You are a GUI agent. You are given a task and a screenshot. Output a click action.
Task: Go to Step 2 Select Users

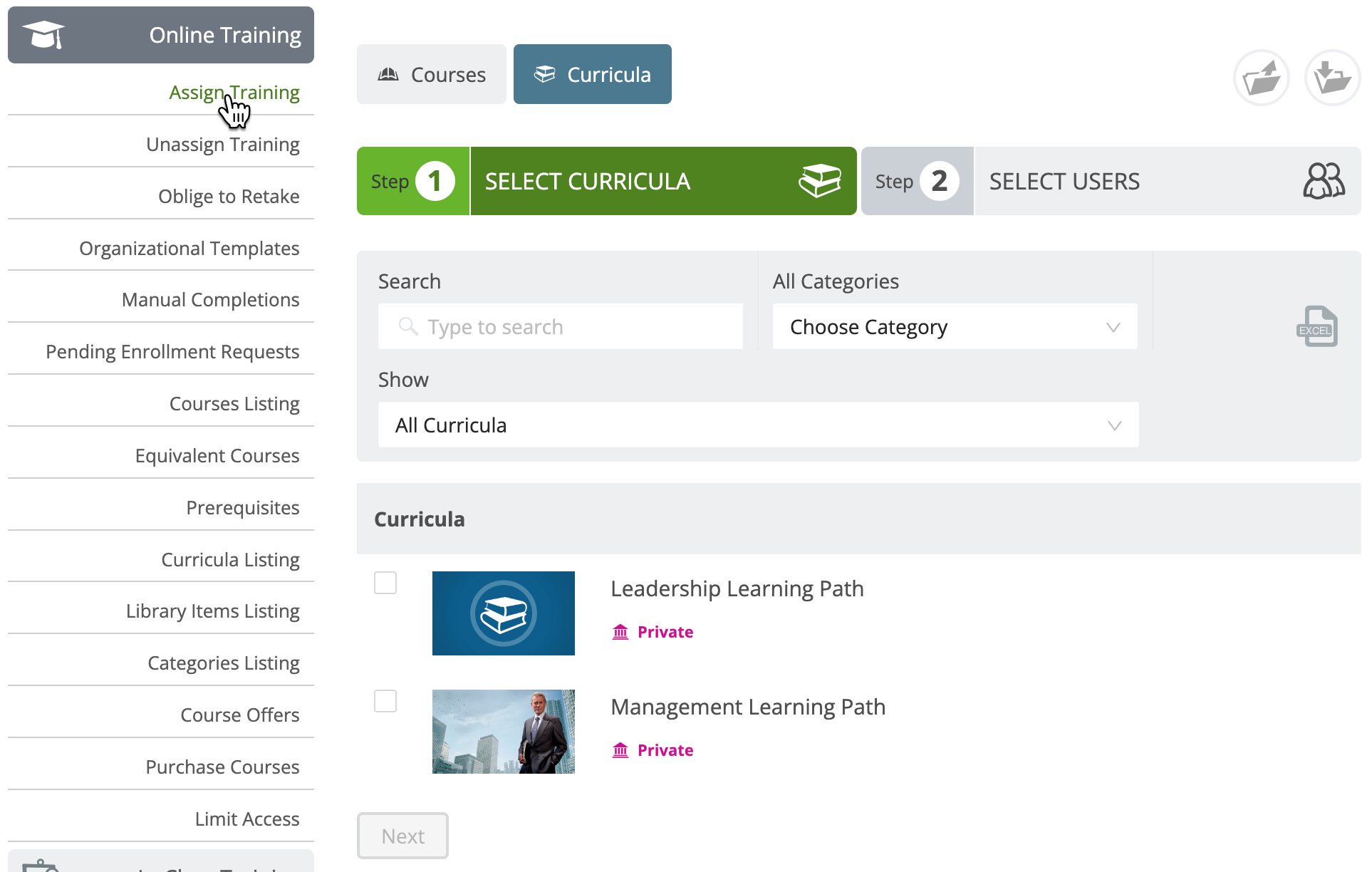1111,181
